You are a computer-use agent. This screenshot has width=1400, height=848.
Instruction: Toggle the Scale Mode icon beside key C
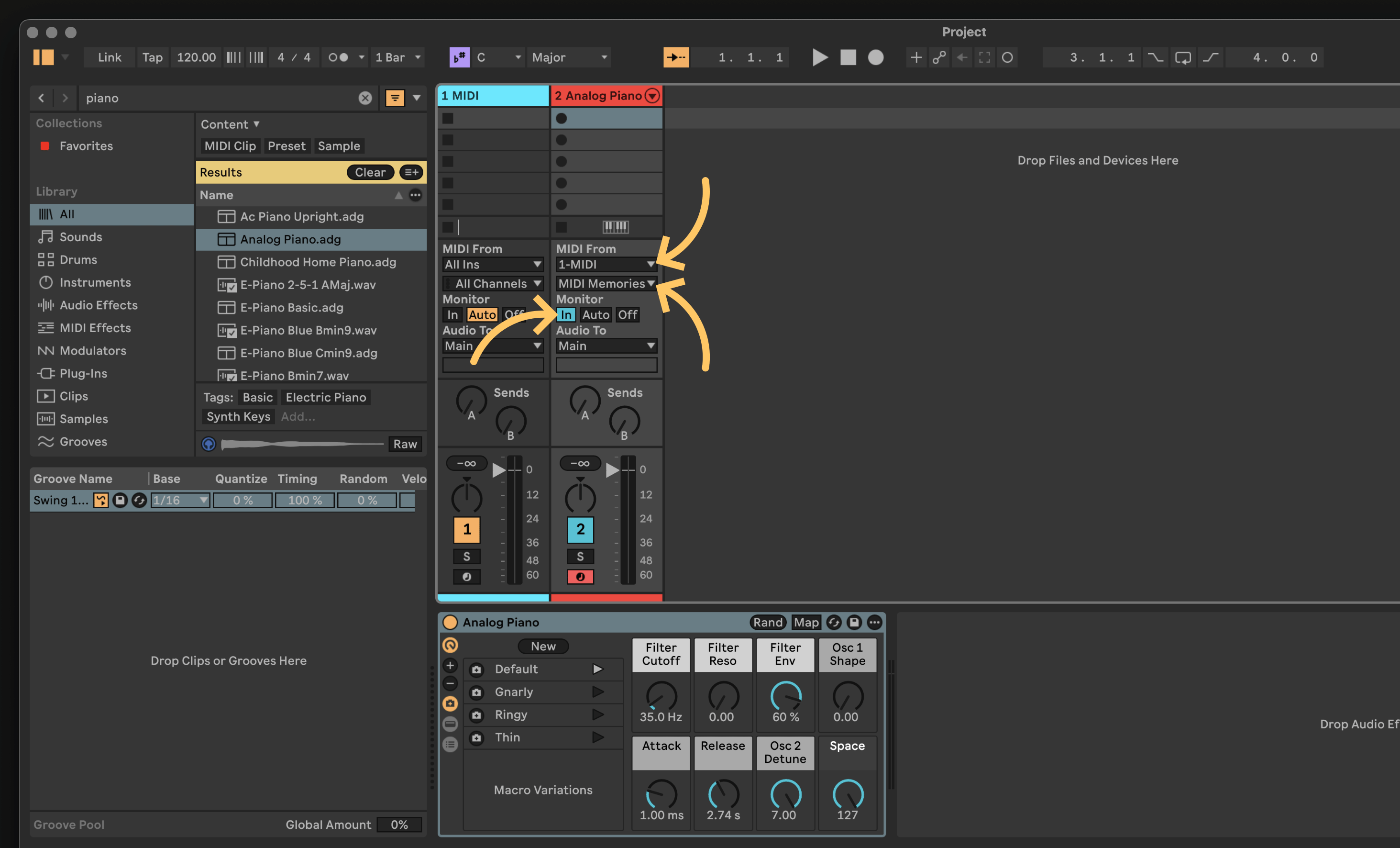click(459, 57)
